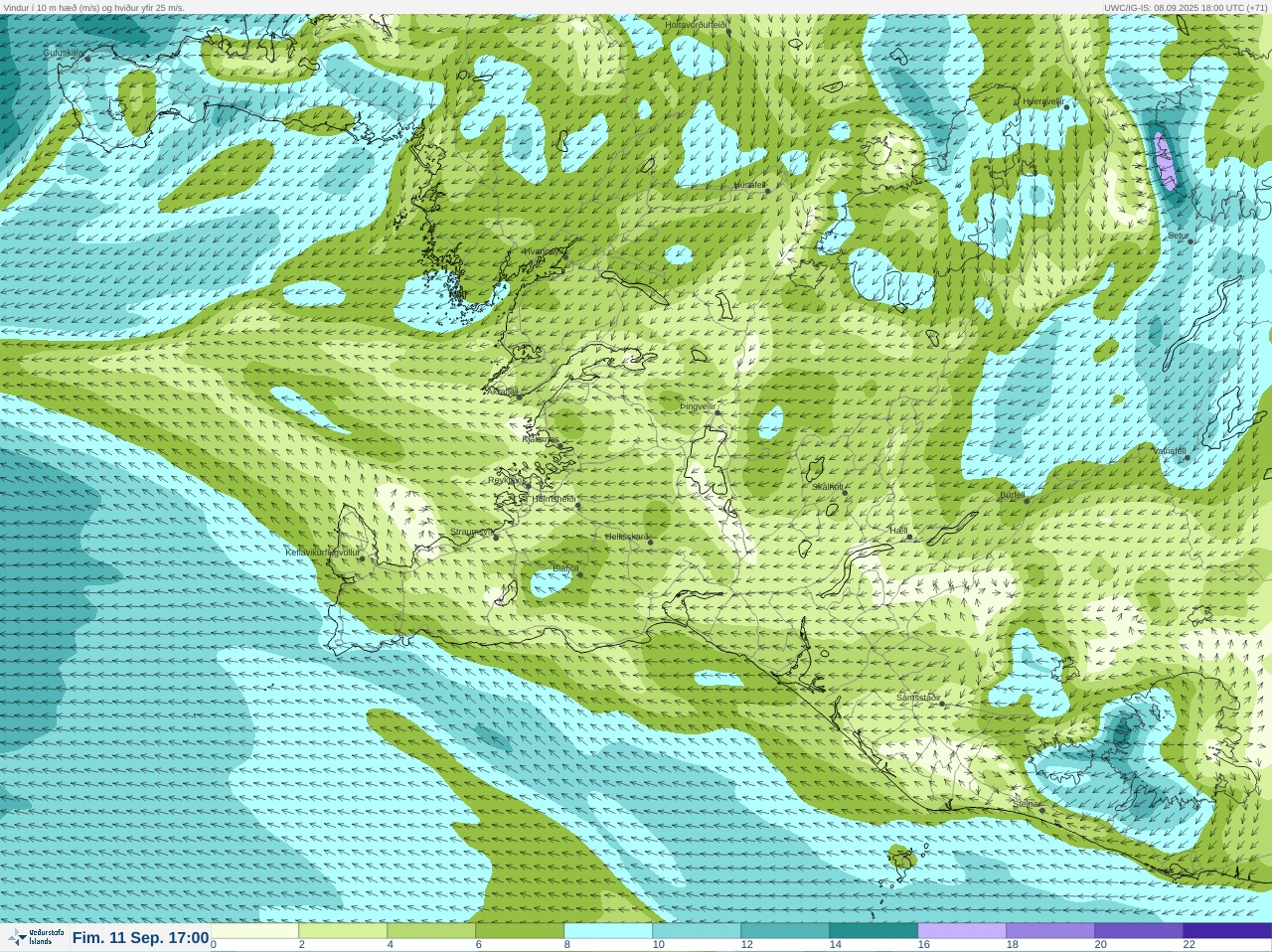Viewport: 1272px width, 952px height.
Task: Select the 16–18 m/s lavender legend swatch
Action: 962,931
